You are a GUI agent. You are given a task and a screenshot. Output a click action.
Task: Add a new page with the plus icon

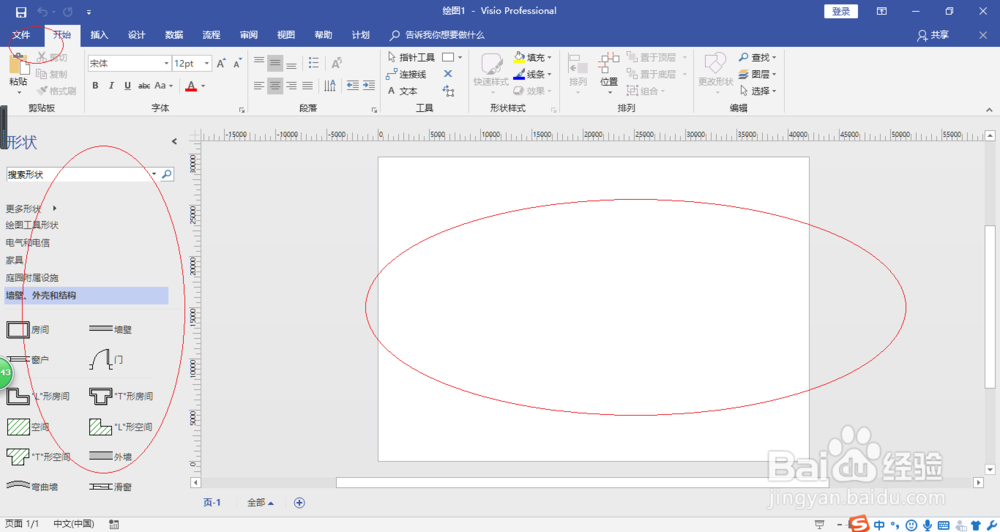click(299, 503)
